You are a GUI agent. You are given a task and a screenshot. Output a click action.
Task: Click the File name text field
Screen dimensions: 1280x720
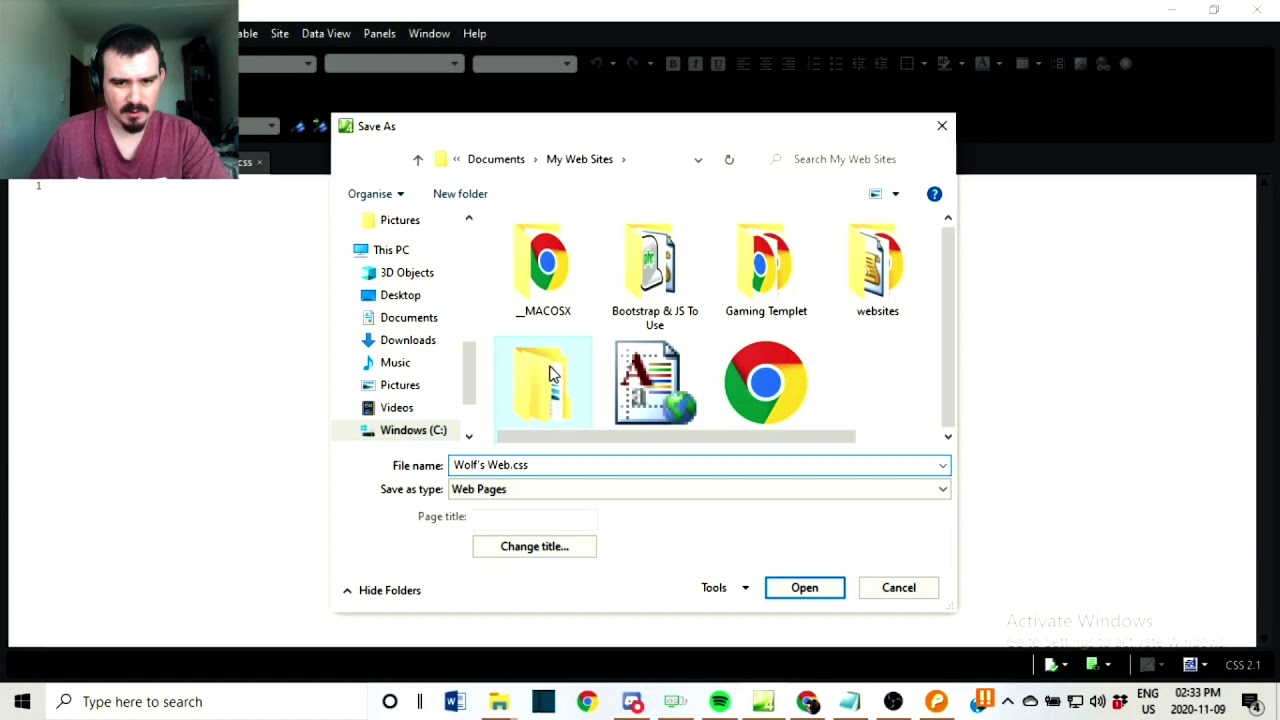coord(692,465)
